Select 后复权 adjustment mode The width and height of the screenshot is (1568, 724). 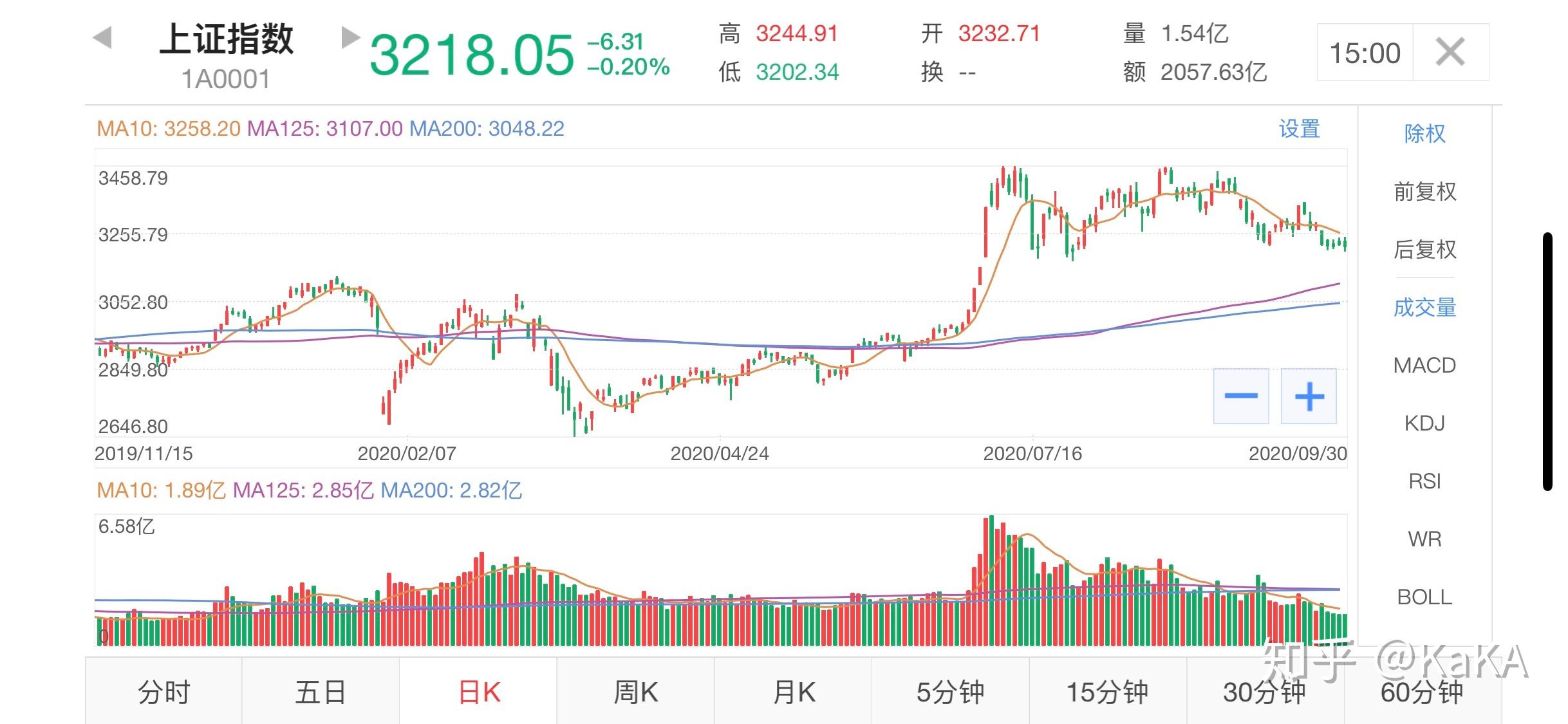click(1424, 249)
